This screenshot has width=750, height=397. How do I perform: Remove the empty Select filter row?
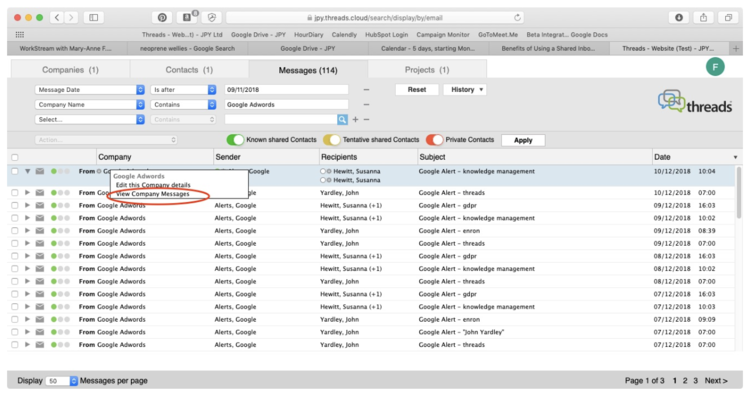tap(366, 120)
